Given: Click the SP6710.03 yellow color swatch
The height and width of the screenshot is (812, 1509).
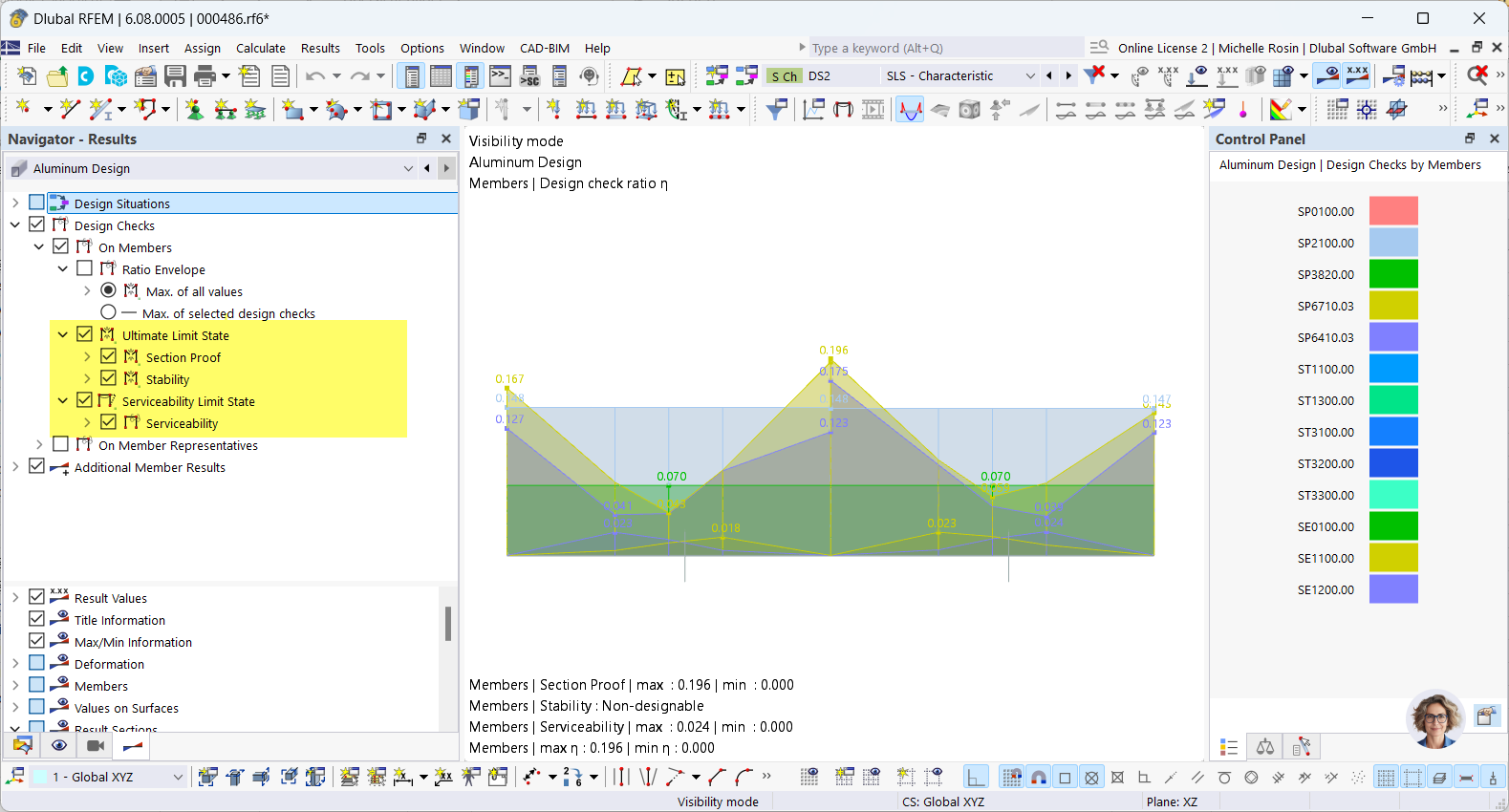Looking at the screenshot, I should pyautogui.click(x=1393, y=306).
